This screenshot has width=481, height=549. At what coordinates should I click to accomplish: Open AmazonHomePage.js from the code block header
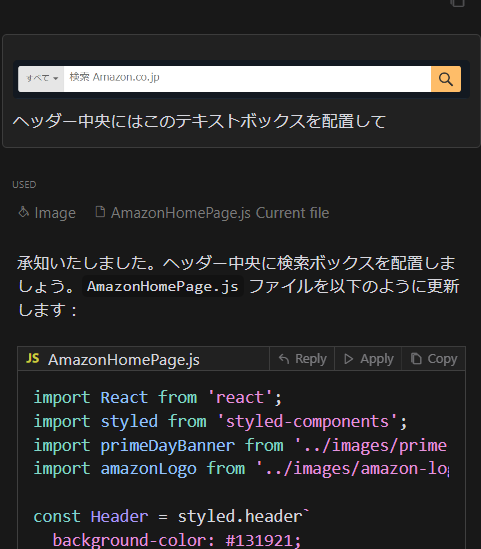124,360
